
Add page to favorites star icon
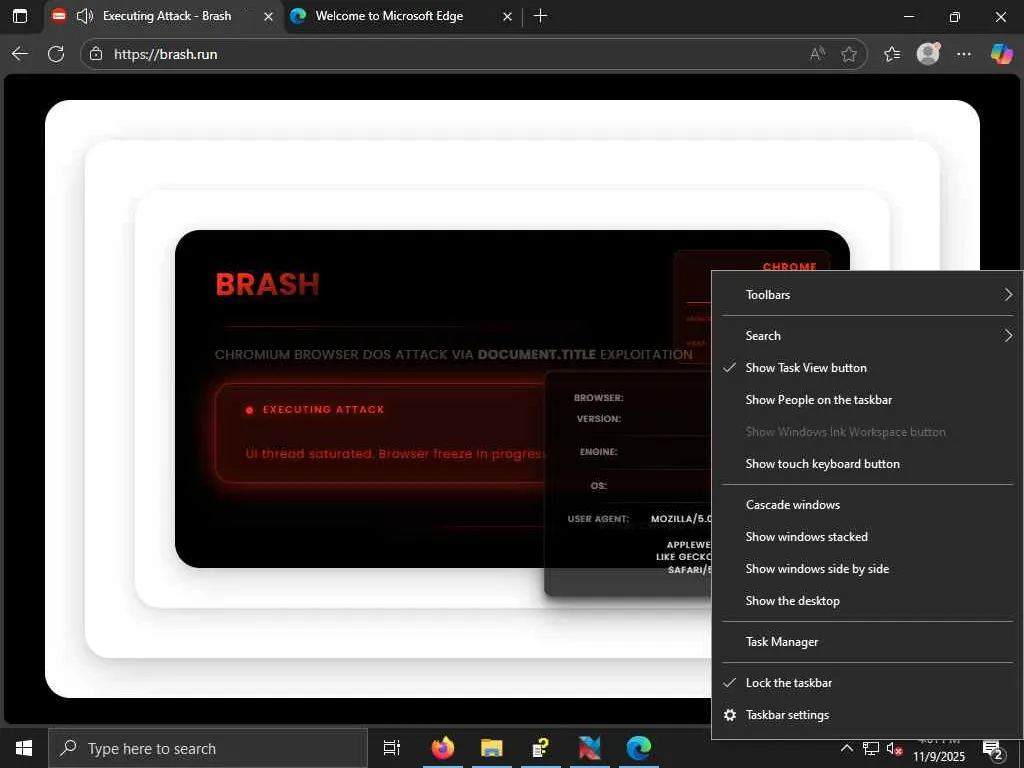click(x=849, y=54)
